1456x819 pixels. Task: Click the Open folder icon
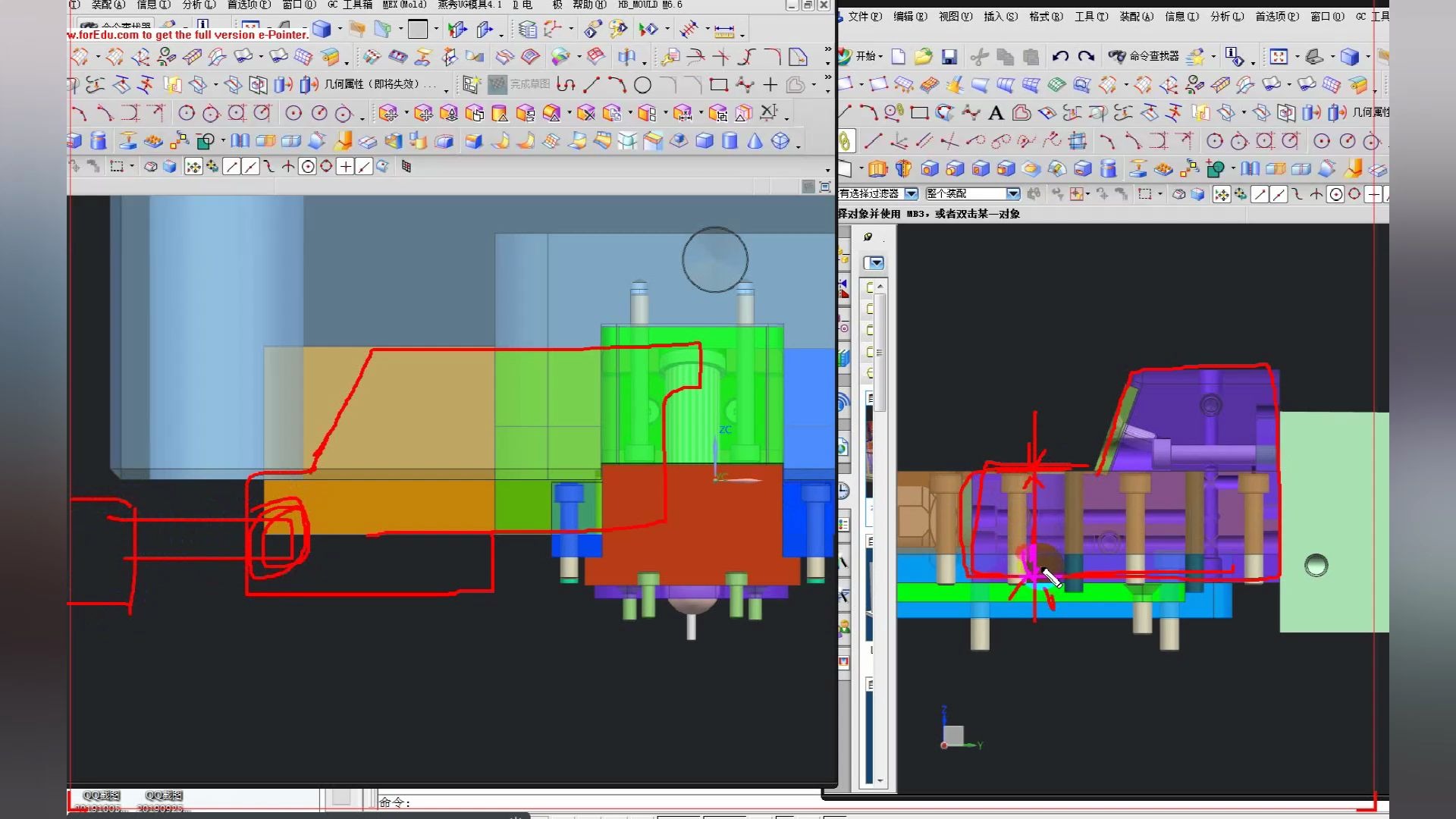click(923, 57)
